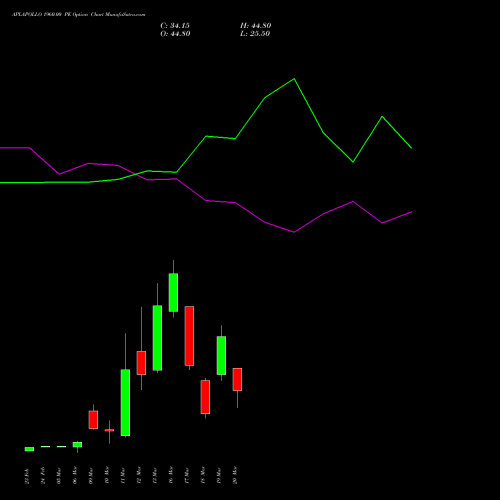Click the close value C: 34.15

coord(175,26)
